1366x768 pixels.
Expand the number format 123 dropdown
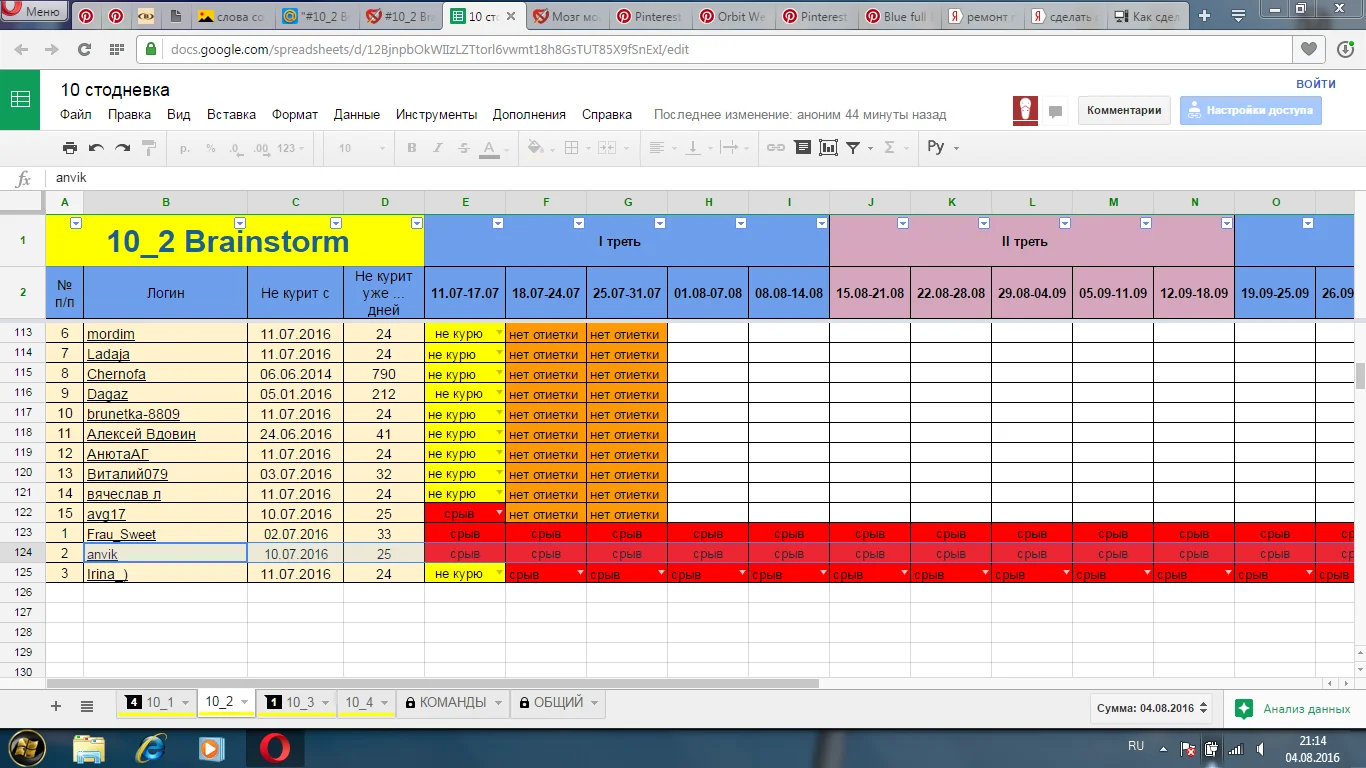(x=290, y=148)
